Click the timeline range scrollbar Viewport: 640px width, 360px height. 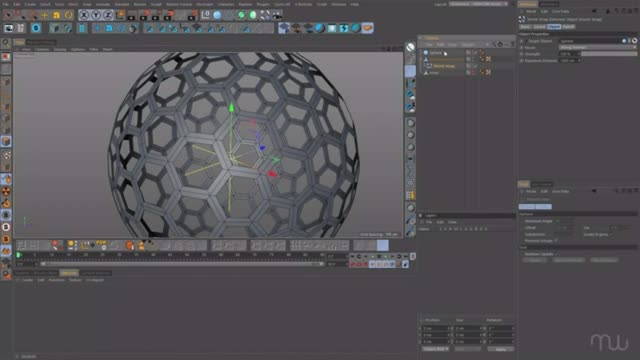181,264
